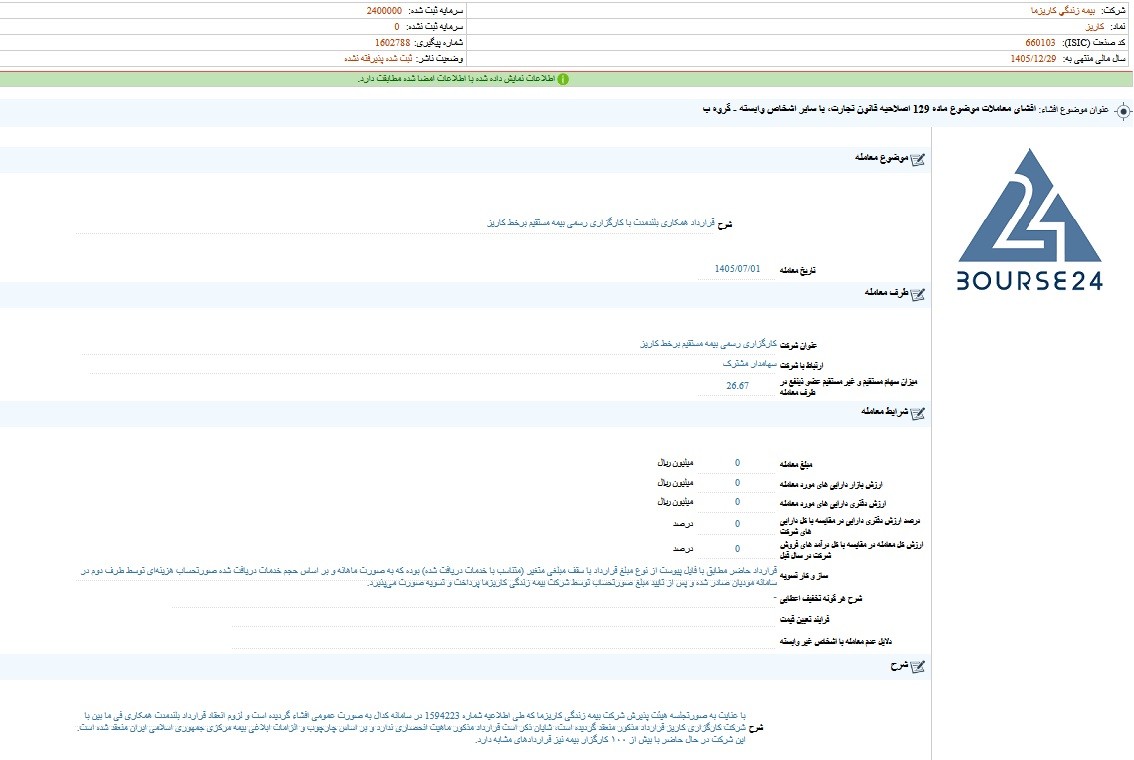
Task: Click the edit icon beside the bottom شرح section header
Action: [917, 666]
